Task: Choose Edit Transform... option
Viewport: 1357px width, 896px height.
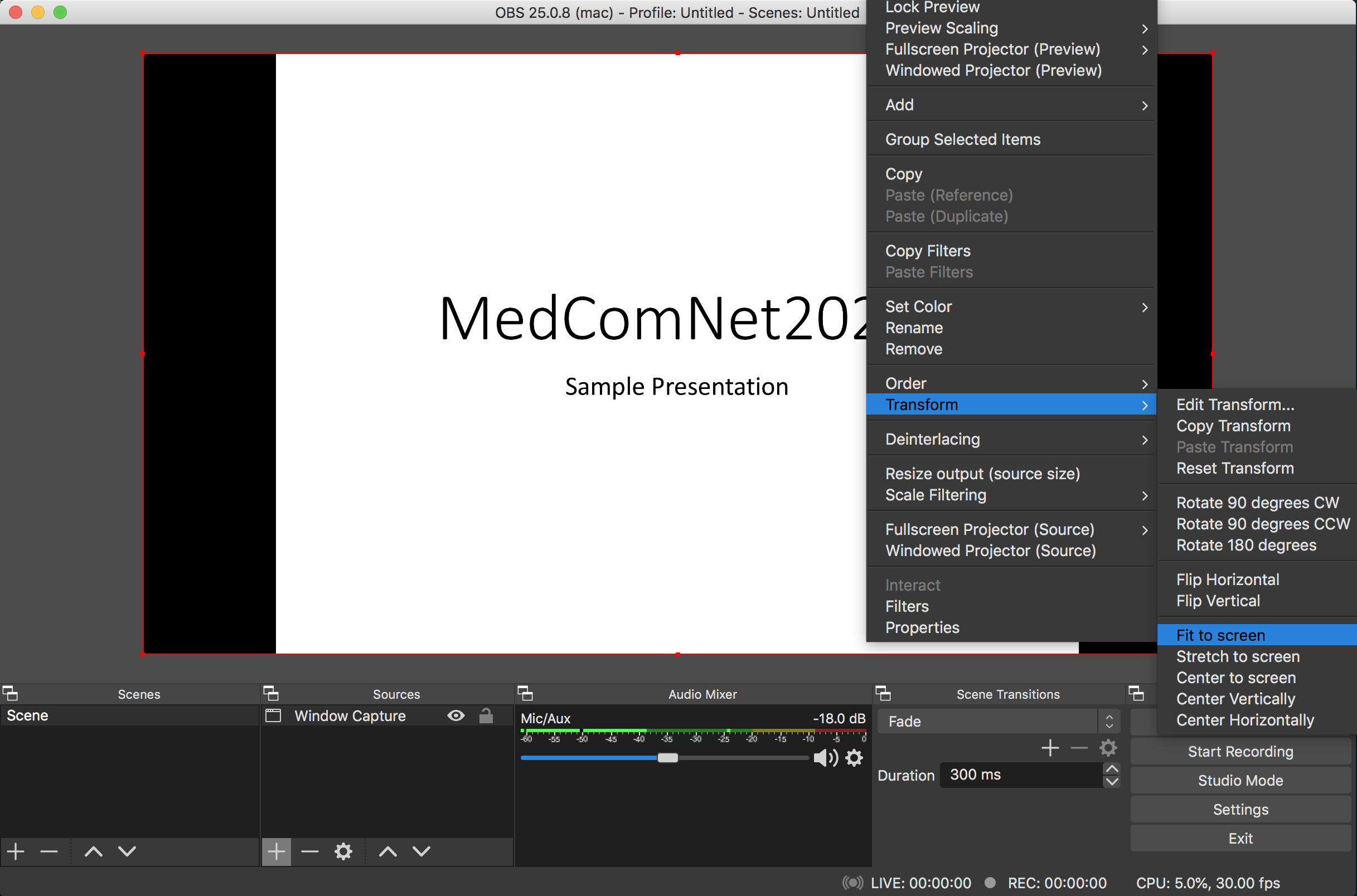Action: coord(1257,405)
